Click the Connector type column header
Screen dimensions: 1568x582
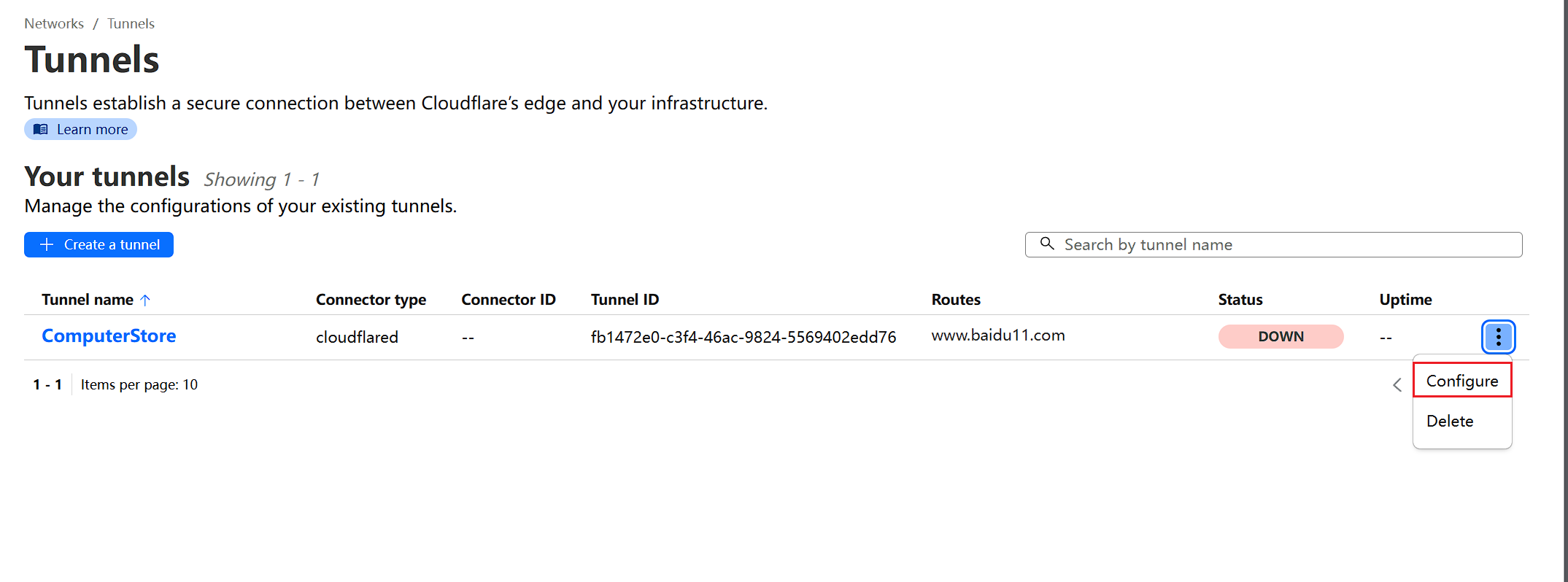[x=371, y=300]
